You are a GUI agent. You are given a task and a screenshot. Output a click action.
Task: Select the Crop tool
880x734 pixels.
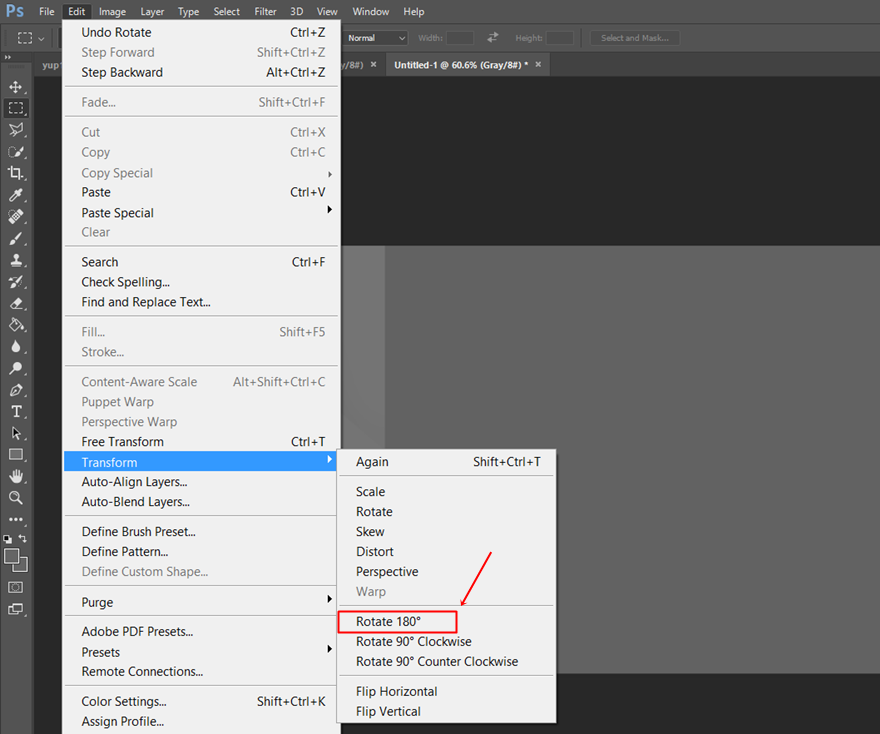[x=16, y=173]
